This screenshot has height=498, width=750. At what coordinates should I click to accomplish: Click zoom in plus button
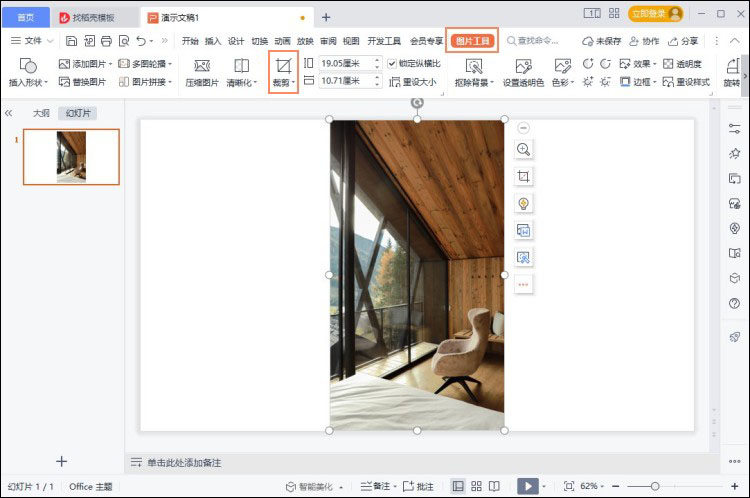pos(735,486)
